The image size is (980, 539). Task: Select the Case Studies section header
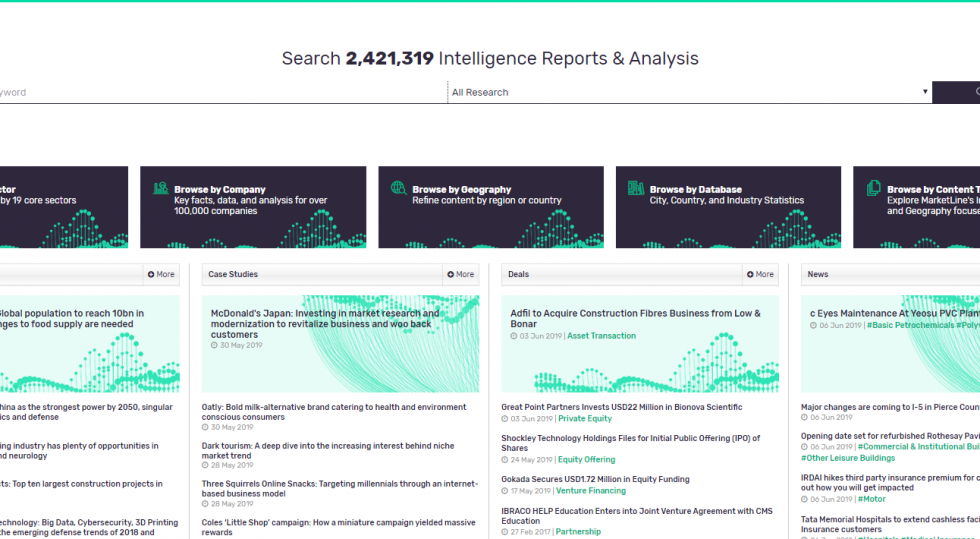click(x=232, y=275)
